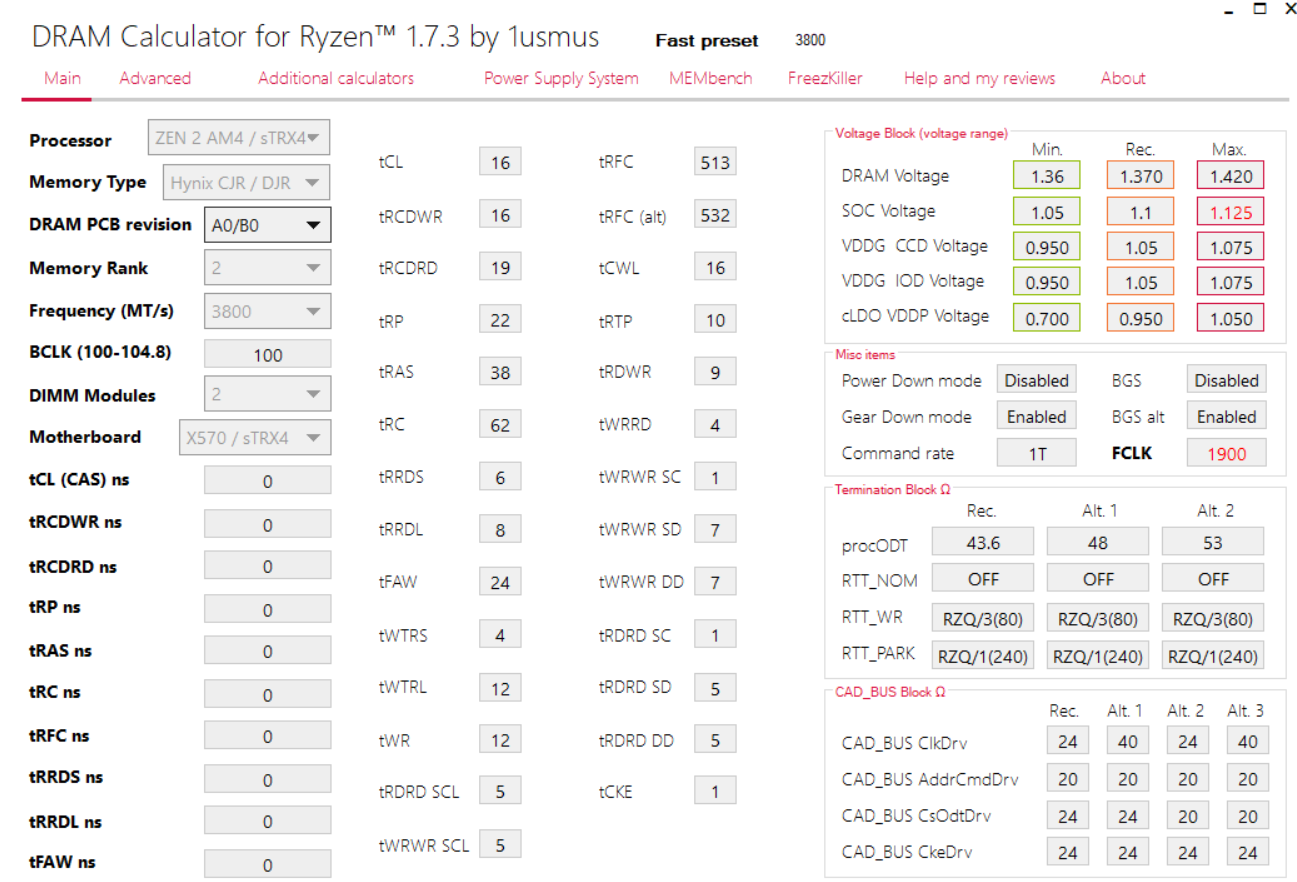Click the BGS alt Enabled box
This screenshot has width=1297, height=882.
point(1226,416)
